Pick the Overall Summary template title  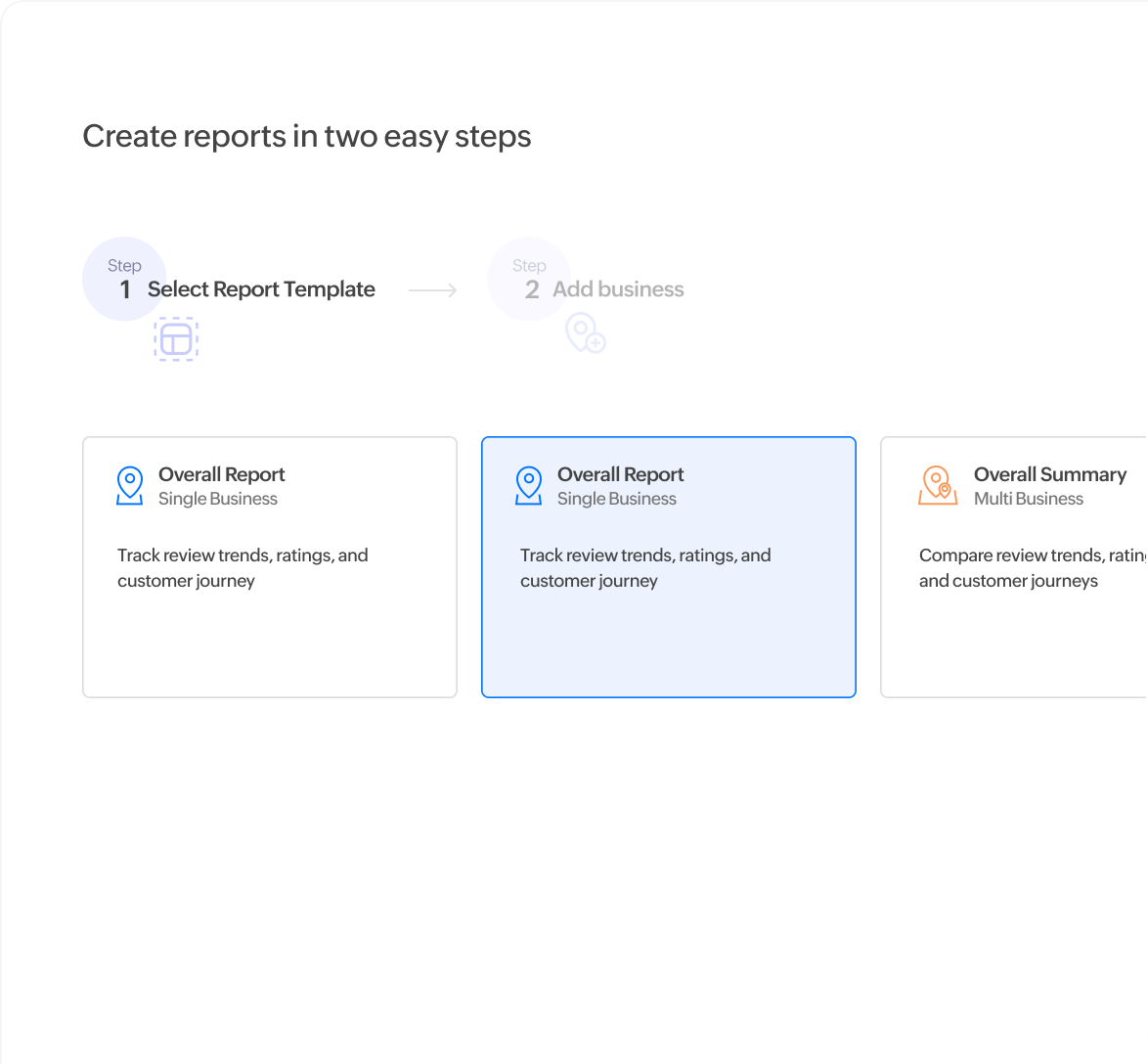coord(1049,474)
